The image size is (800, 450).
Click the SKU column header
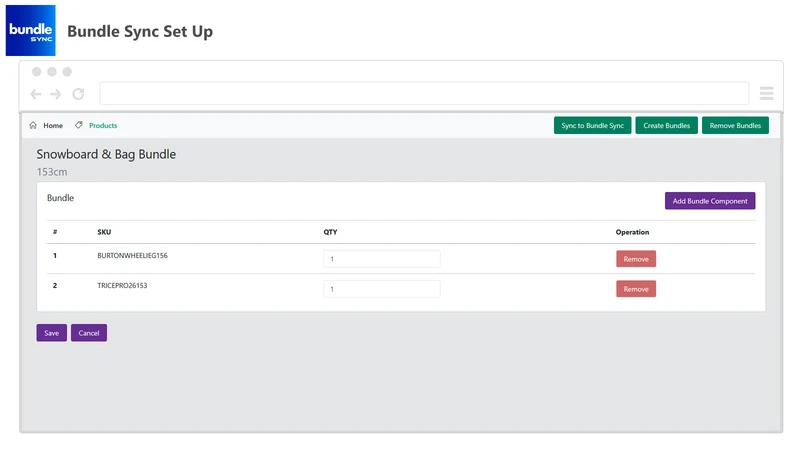click(104, 232)
